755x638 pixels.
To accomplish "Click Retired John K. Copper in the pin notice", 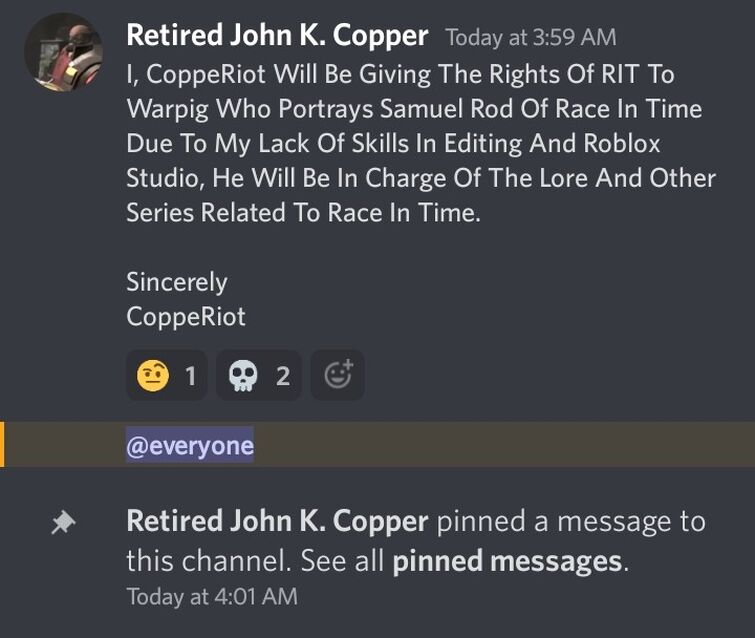I will (277, 521).
